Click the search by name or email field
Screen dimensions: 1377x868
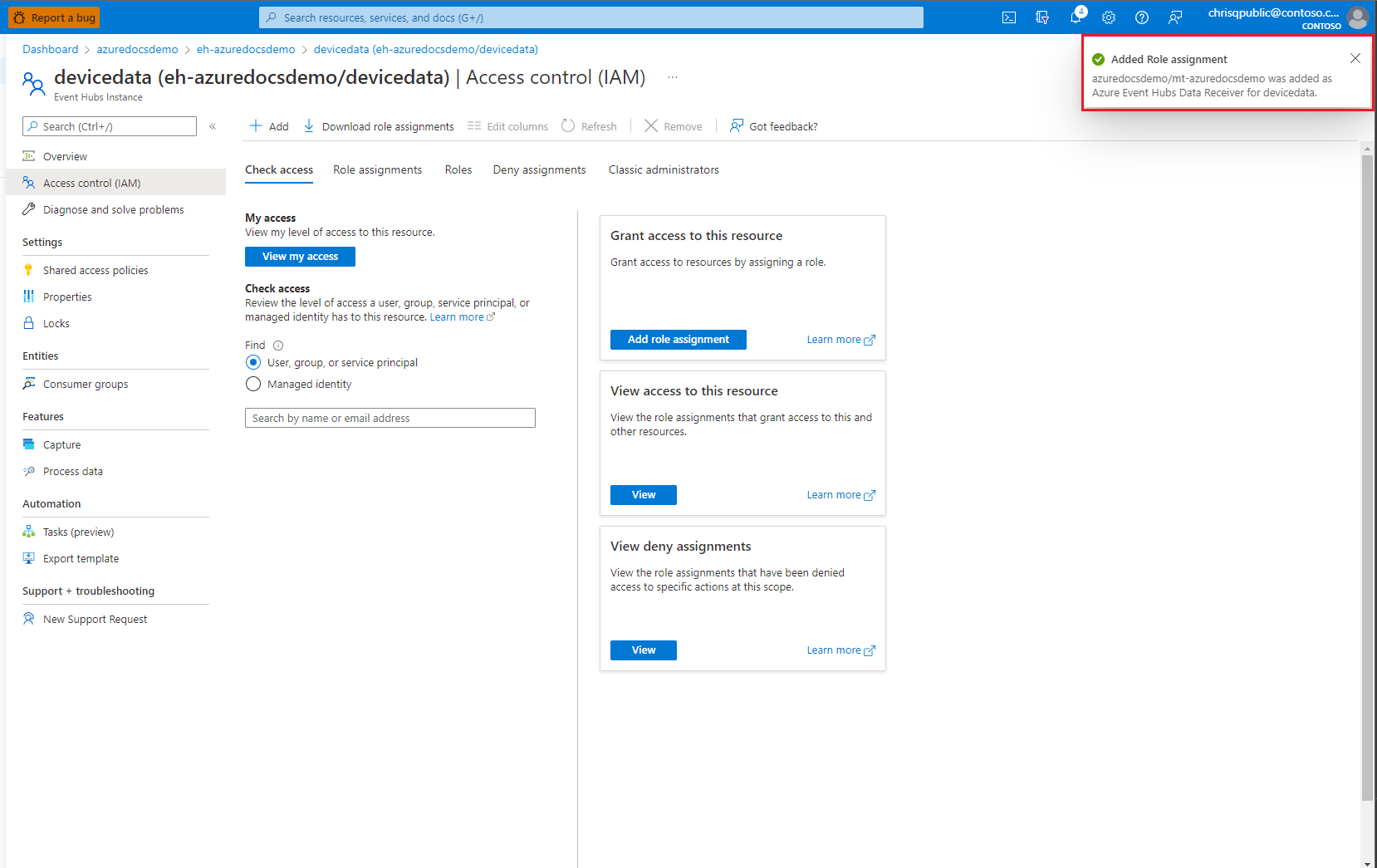click(x=390, y=418)
